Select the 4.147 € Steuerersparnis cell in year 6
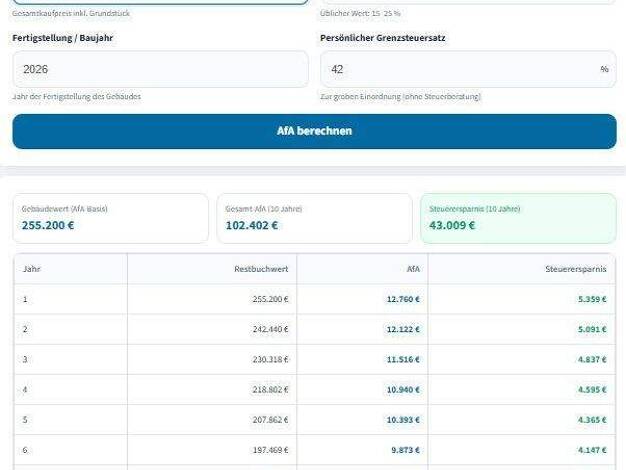This screenshot has height=470, width=626. (591, 450)
